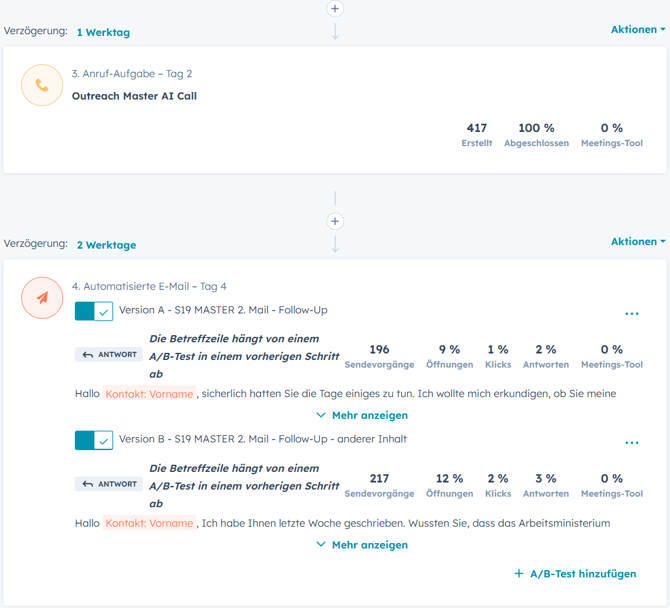This screenshot has height=608, width=670.
Task: Click Version B ANTWORT reply badge
Action: point(109,484)
